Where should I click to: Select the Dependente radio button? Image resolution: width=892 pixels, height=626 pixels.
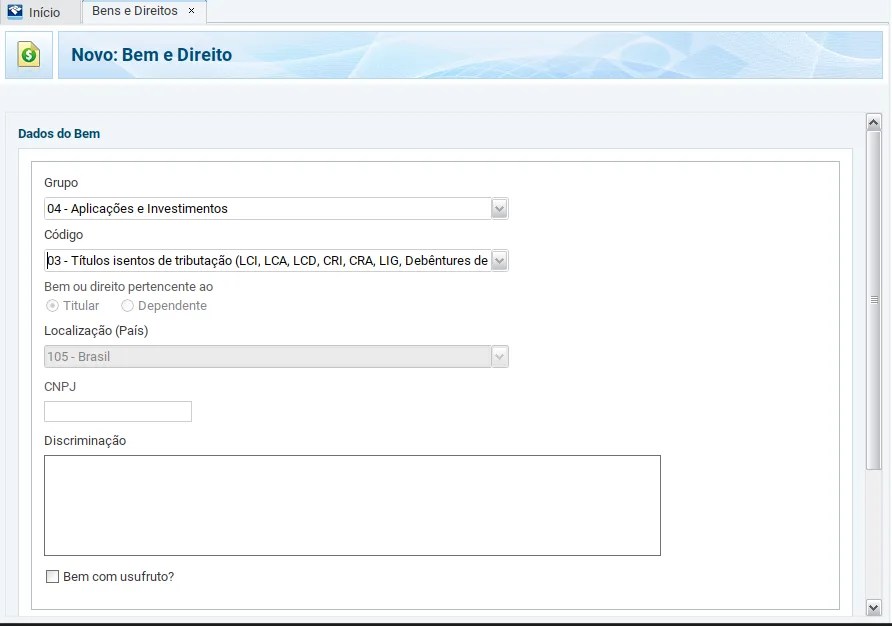[x=127, y=306]
